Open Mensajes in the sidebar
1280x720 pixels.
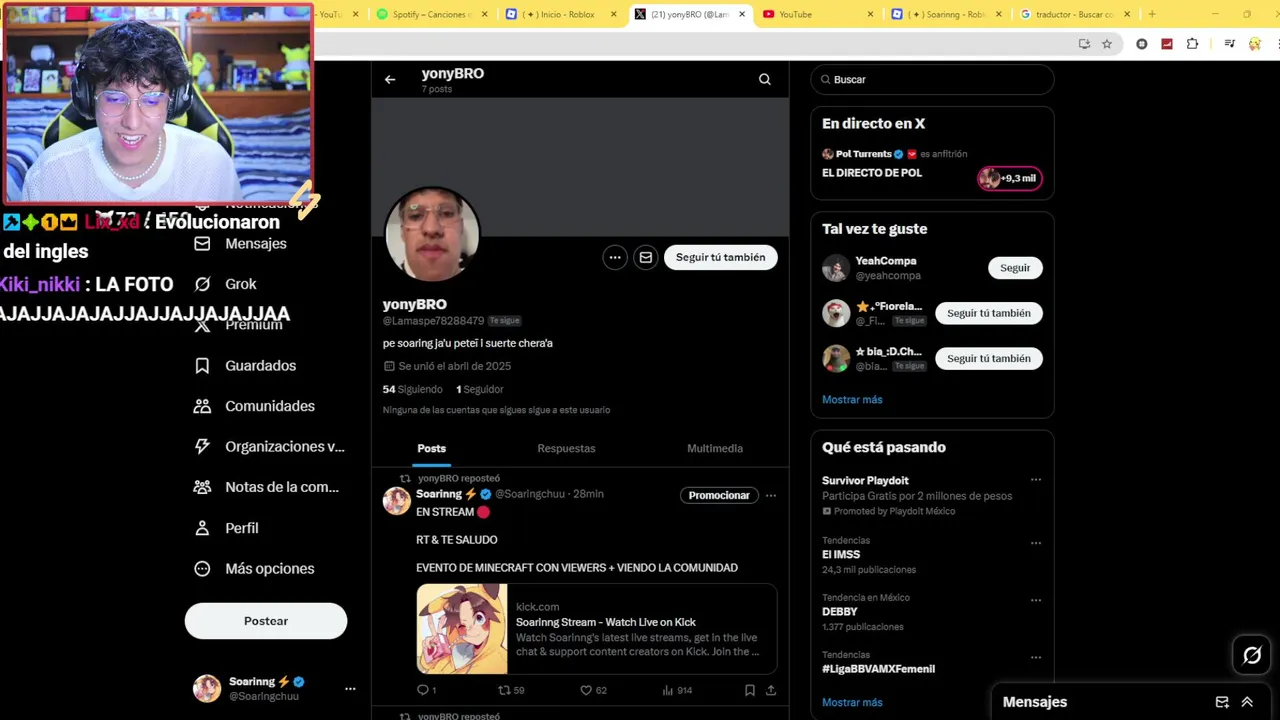pyautogui.click(x=241, y=243)
